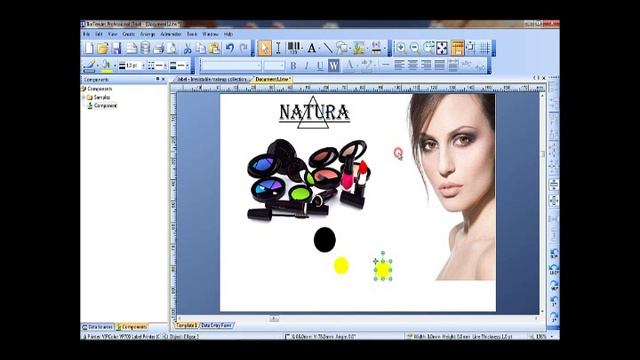Open the Arrange menu

tap(147, 34)
